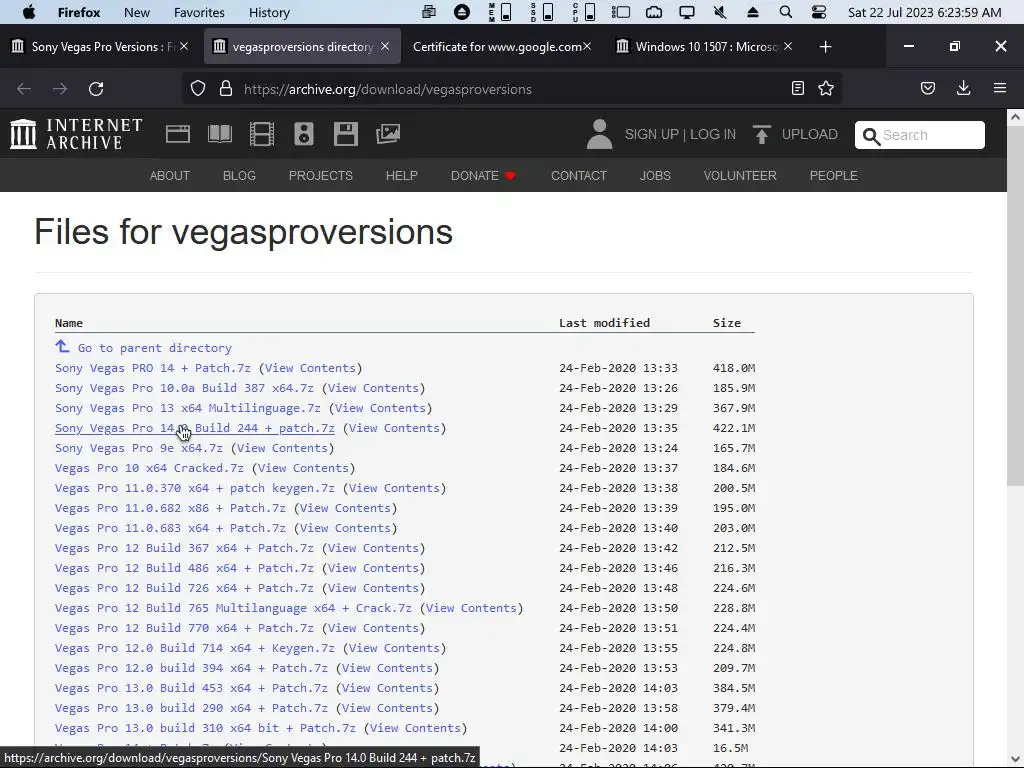The width and height of the screenshot is (1024, 768).
Task: Download Vegas Pro 12.0 Build 714 x64 + Keygen.7z
Action: [x=195, y=648]
